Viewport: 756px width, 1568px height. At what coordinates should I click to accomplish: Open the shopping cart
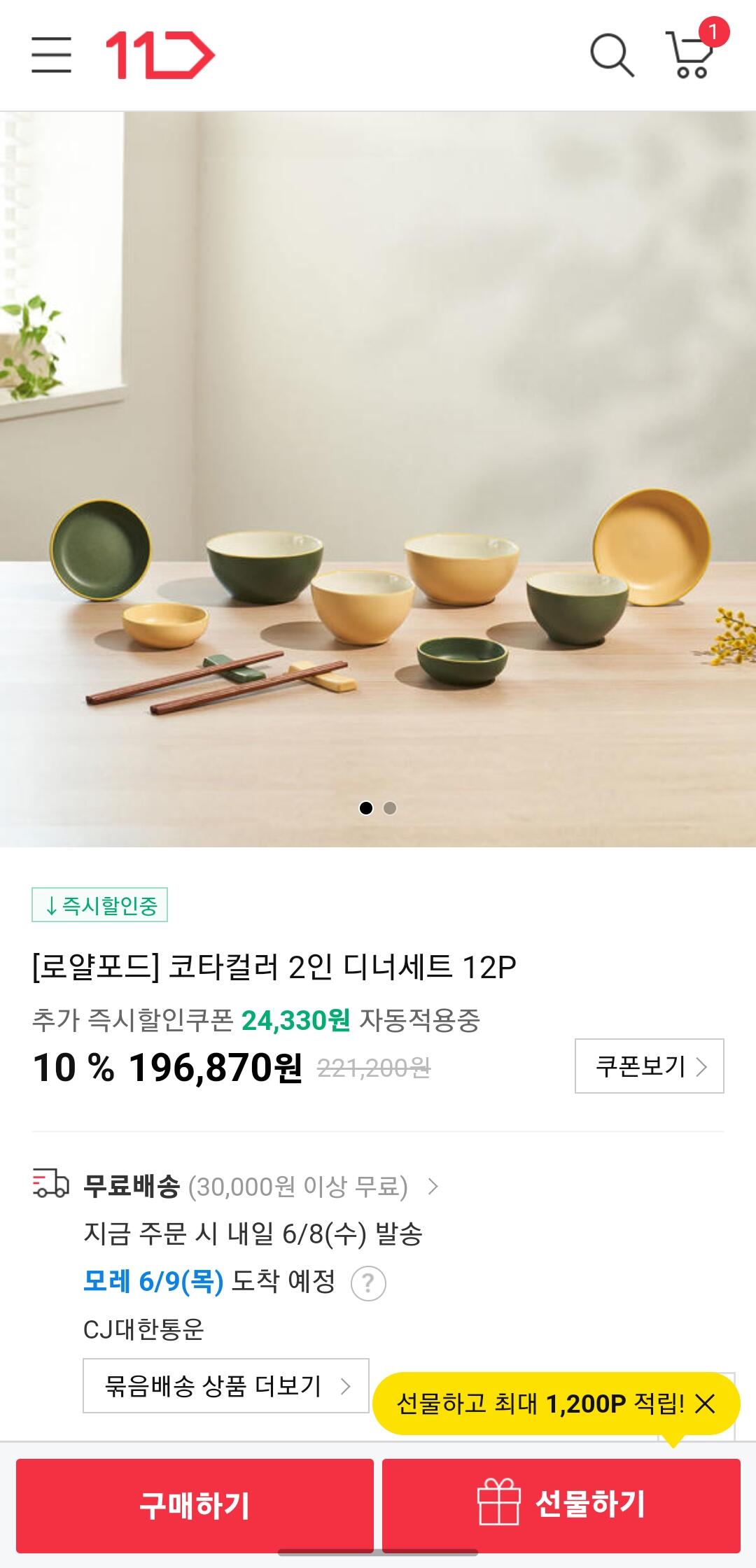[x=689, y=57]
